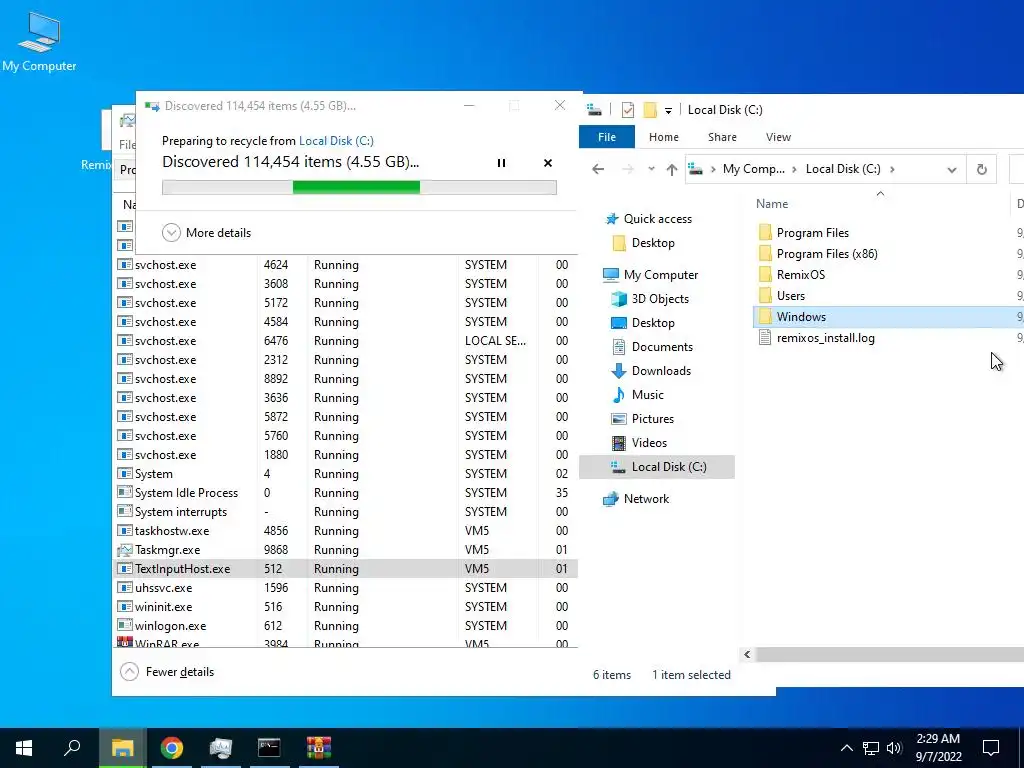Open the View ribbon tab
The width and height of the screenshot is (1024, 768).
click(778, 137)
